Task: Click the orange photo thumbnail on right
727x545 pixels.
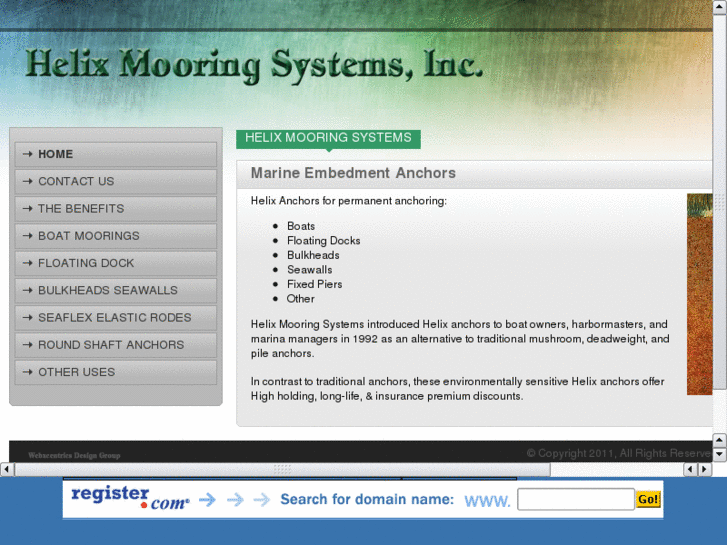Action: click(x=700, y=294)
